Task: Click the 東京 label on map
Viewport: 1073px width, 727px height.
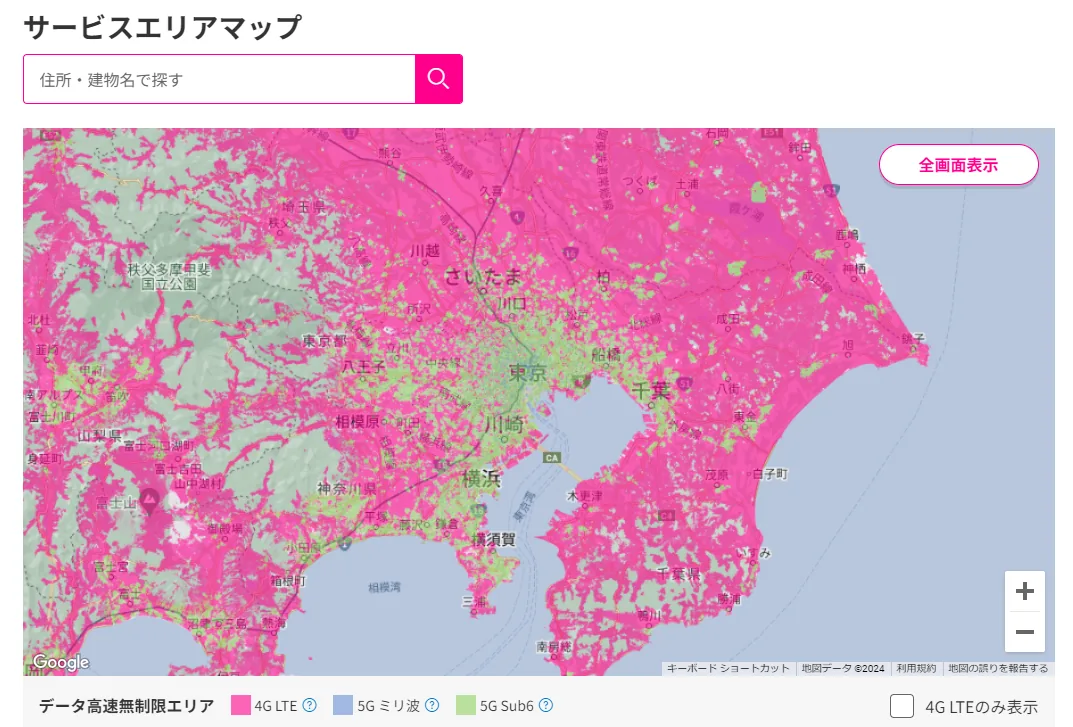Action: [x=528, y=372]
